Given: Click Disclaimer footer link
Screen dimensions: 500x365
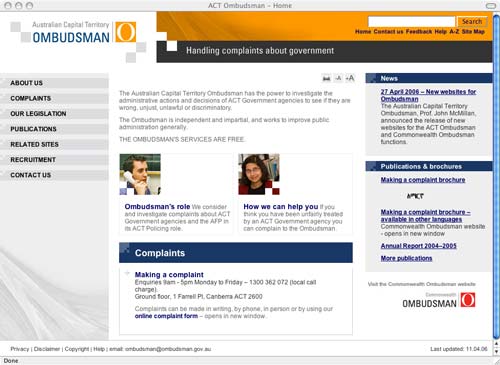Looking at the screenshot, I should pos(47,349).
